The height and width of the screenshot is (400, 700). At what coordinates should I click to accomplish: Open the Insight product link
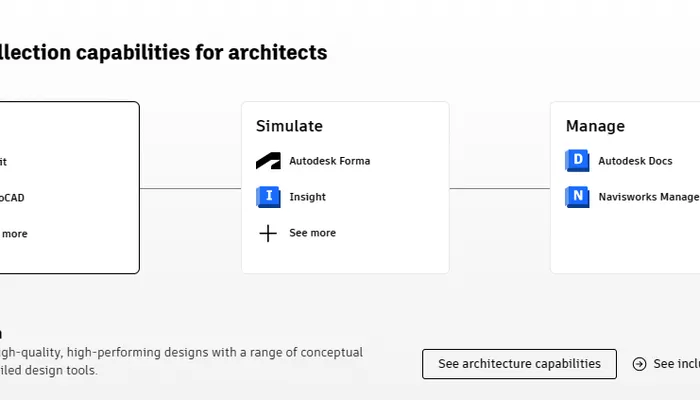(x=307, y=197)
